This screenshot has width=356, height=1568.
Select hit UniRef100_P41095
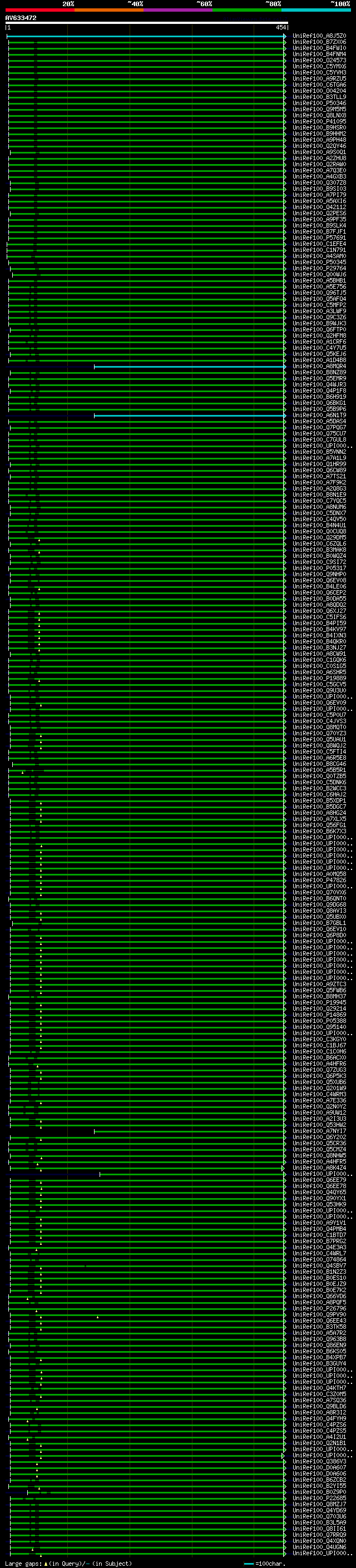tap(319, 122)
